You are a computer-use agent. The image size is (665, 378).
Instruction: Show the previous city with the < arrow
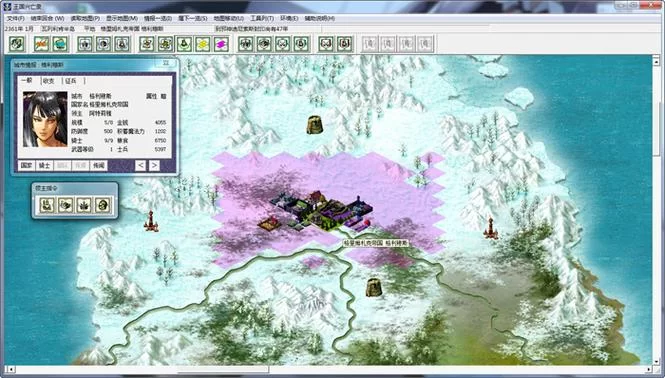(140, 165)
